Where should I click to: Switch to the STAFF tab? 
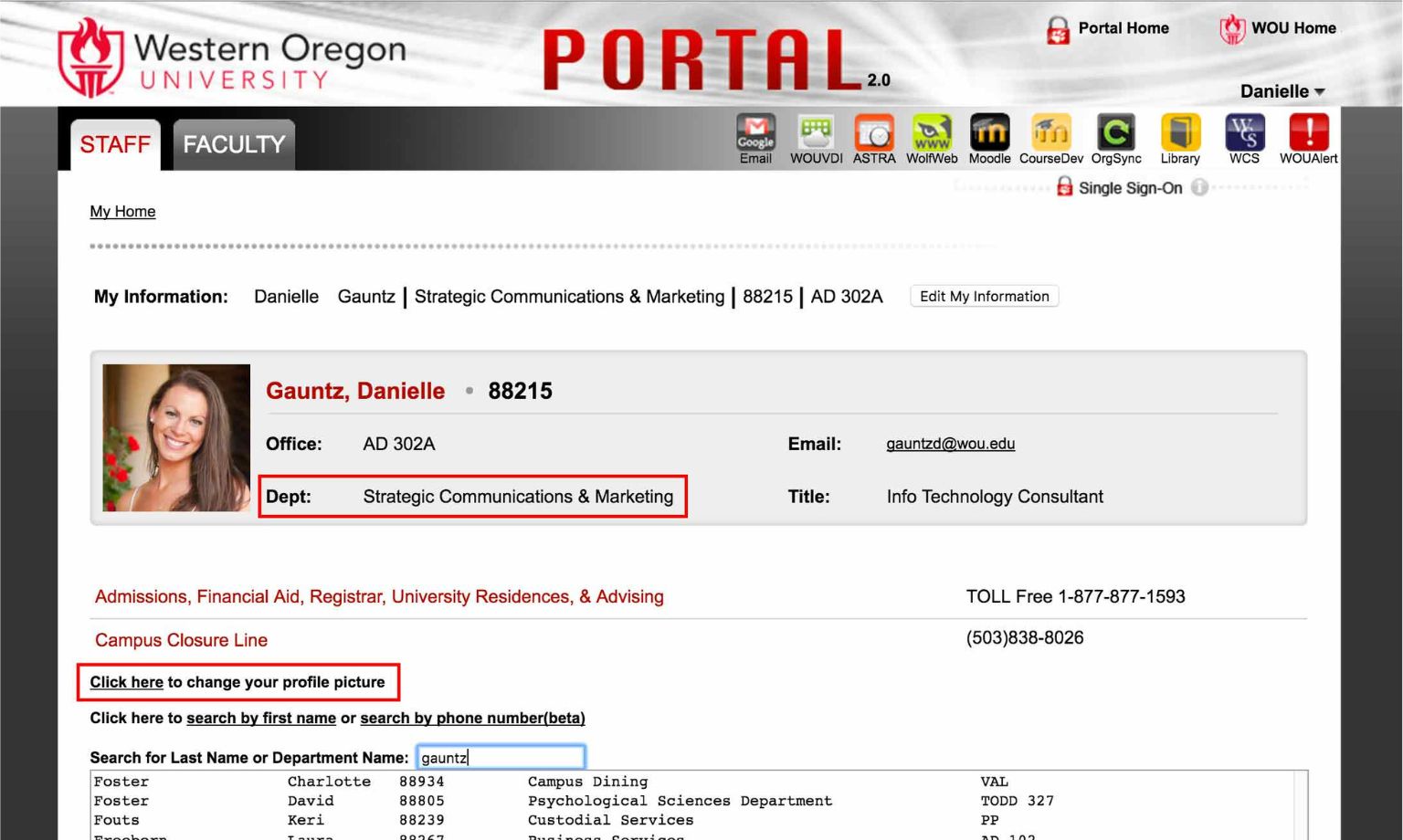pos(115,144)
